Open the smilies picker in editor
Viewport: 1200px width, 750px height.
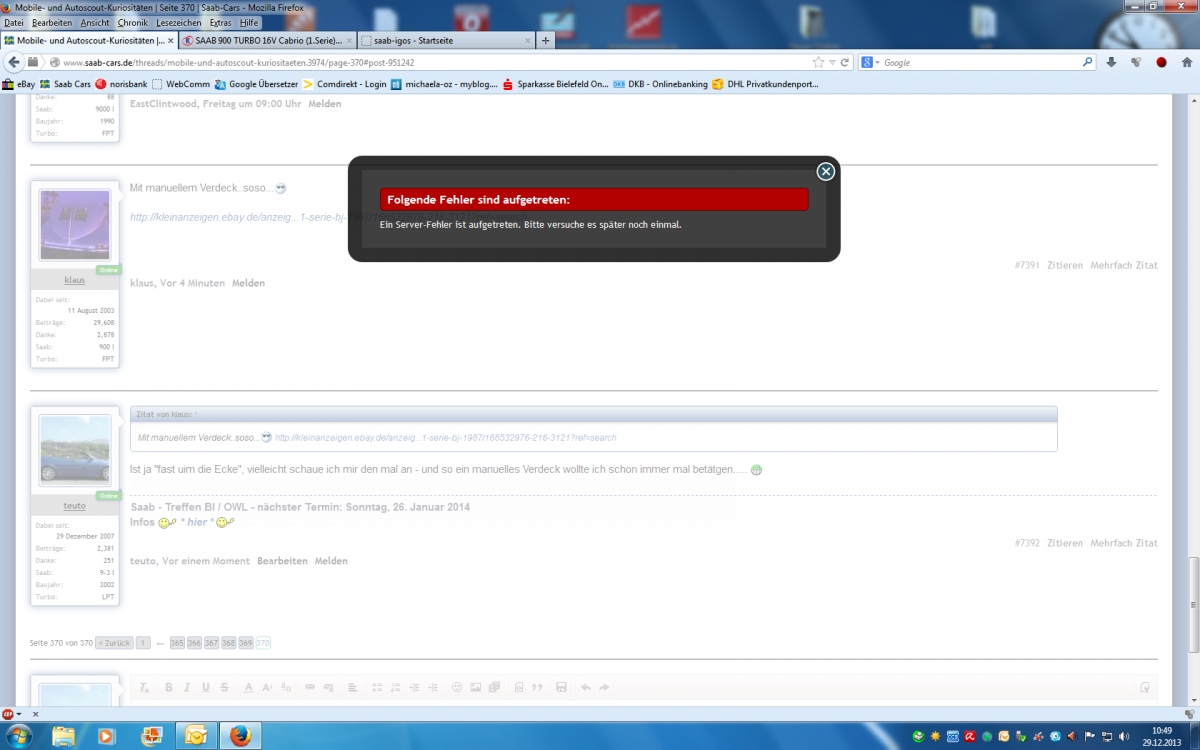[x=458, y=687]
